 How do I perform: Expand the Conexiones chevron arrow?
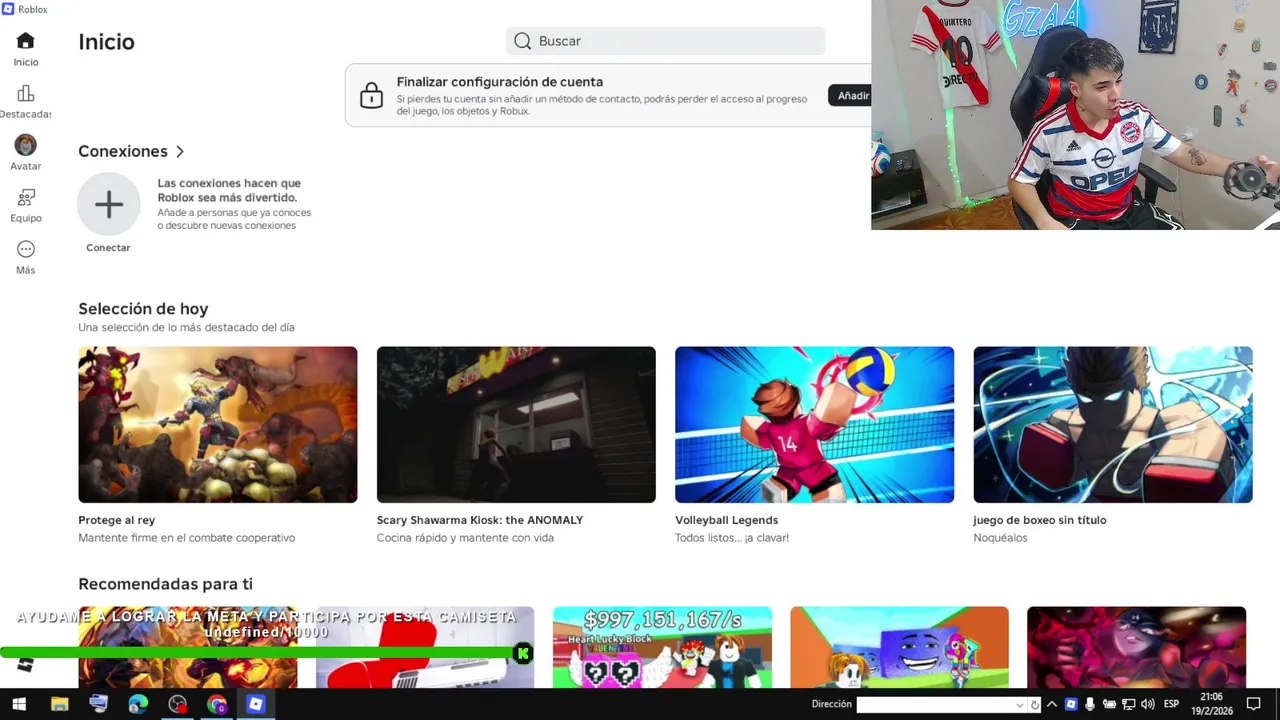[x=180, y=152]
